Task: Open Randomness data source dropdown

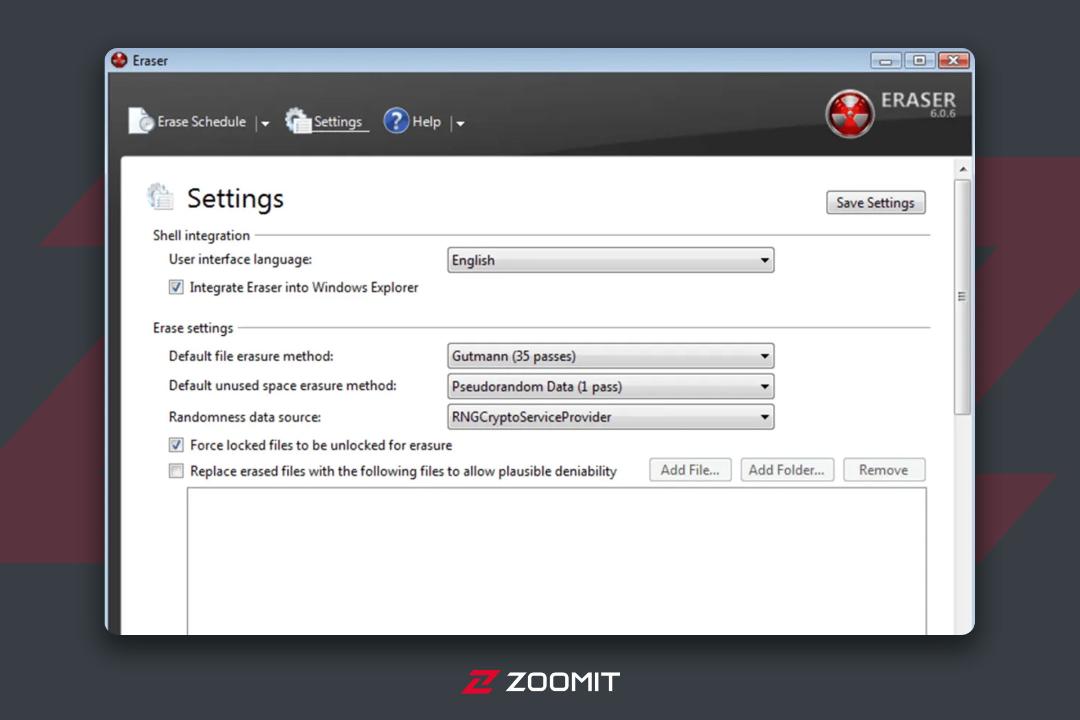Action: 610,416
